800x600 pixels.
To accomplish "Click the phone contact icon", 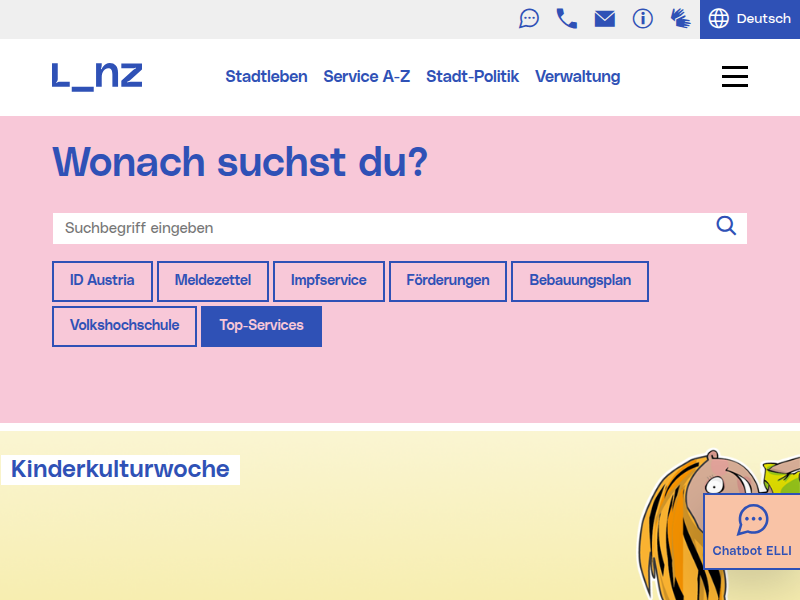I will coord(566,19).
